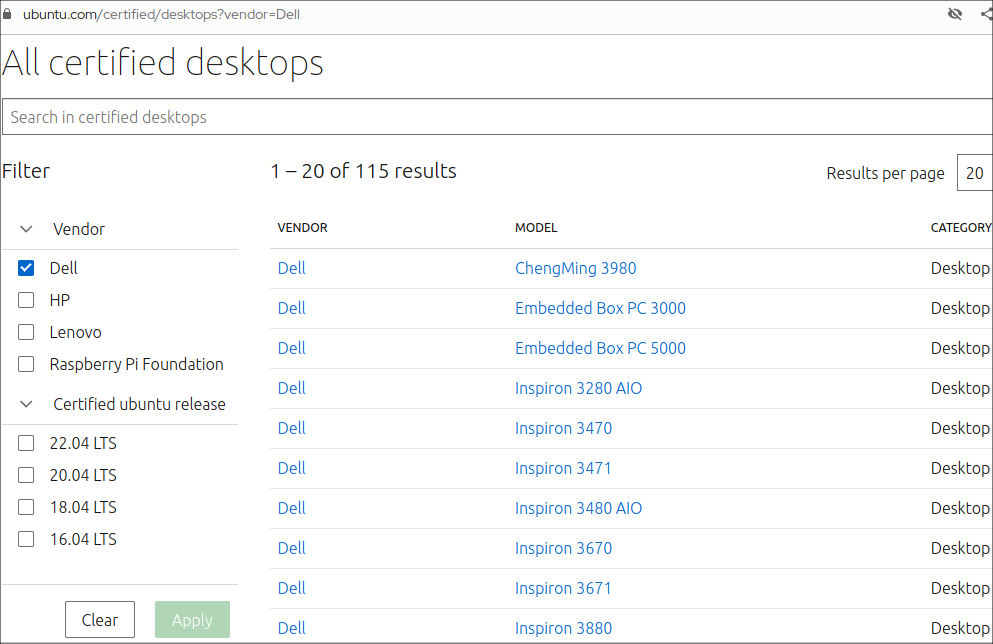This screenshot has height=644, width=993.
Task: Enable the 22.04 LTS release filter
Action: tap(26, 443)
